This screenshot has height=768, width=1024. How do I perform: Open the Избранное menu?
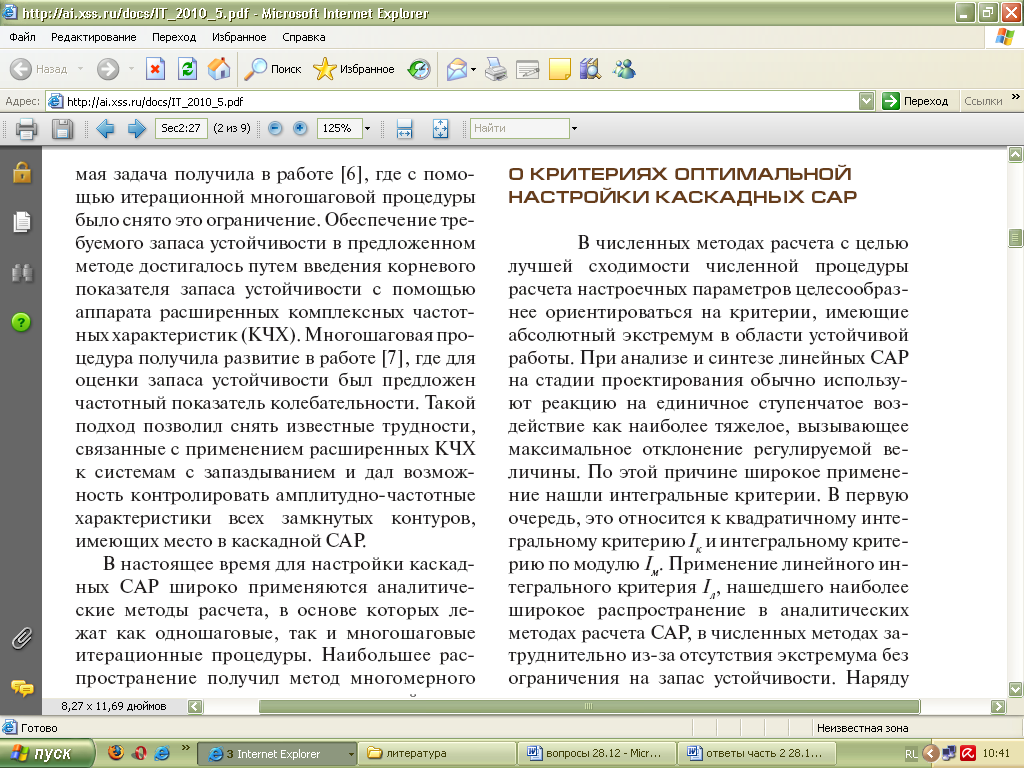(239, 37)
